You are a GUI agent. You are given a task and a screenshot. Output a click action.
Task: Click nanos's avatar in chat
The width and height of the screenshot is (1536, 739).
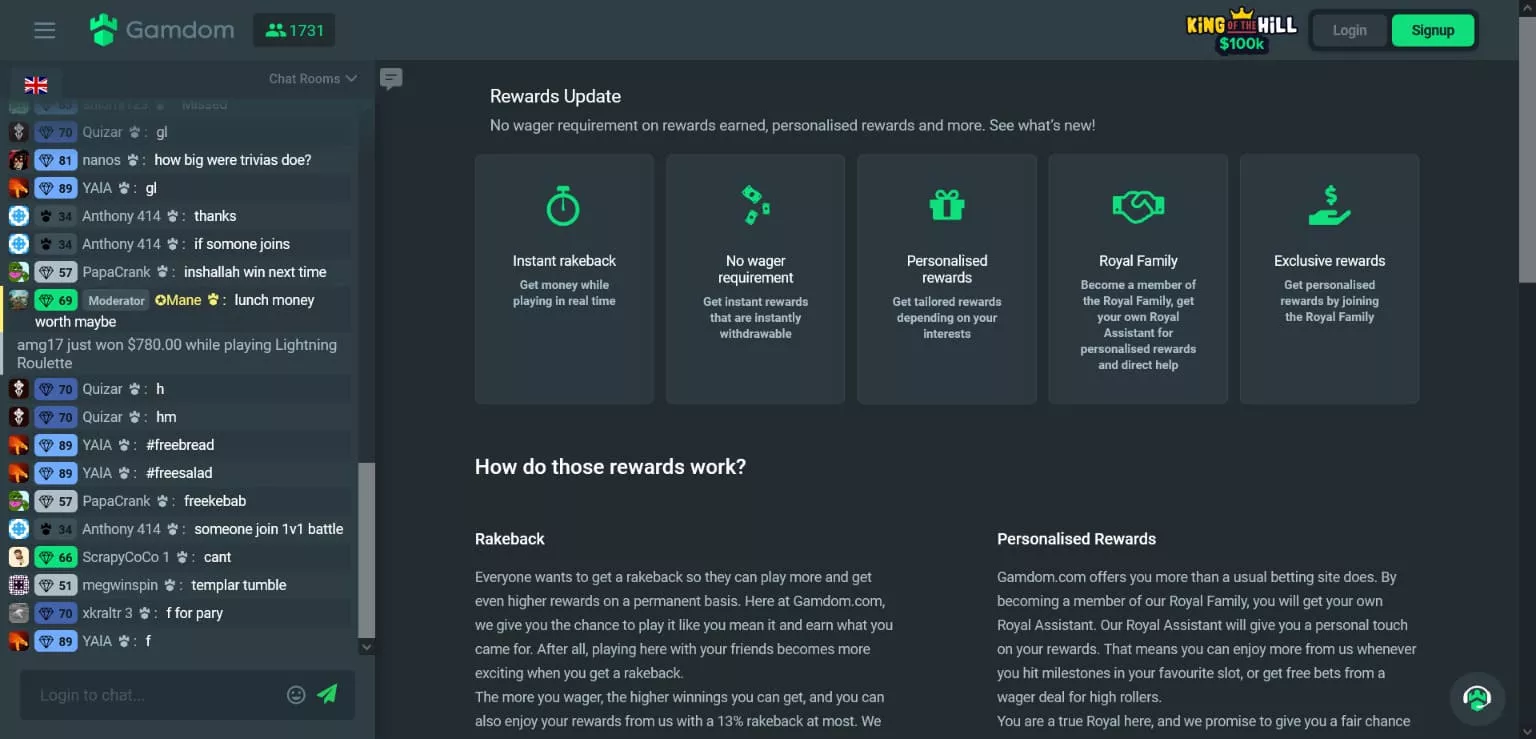(18, 160)
